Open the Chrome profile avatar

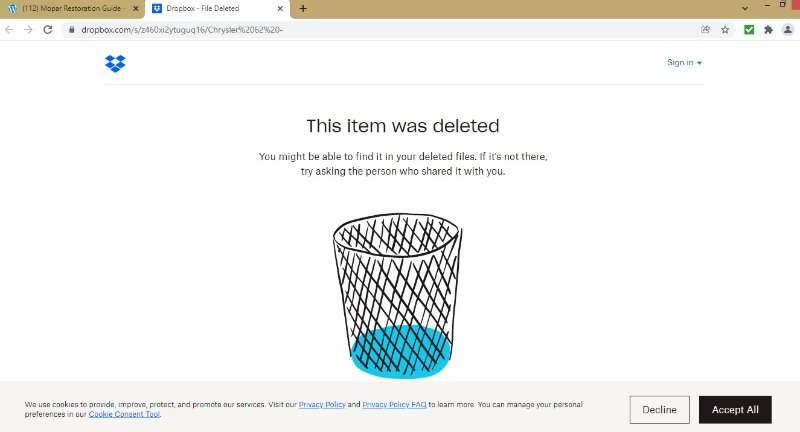tap(787, 30)
